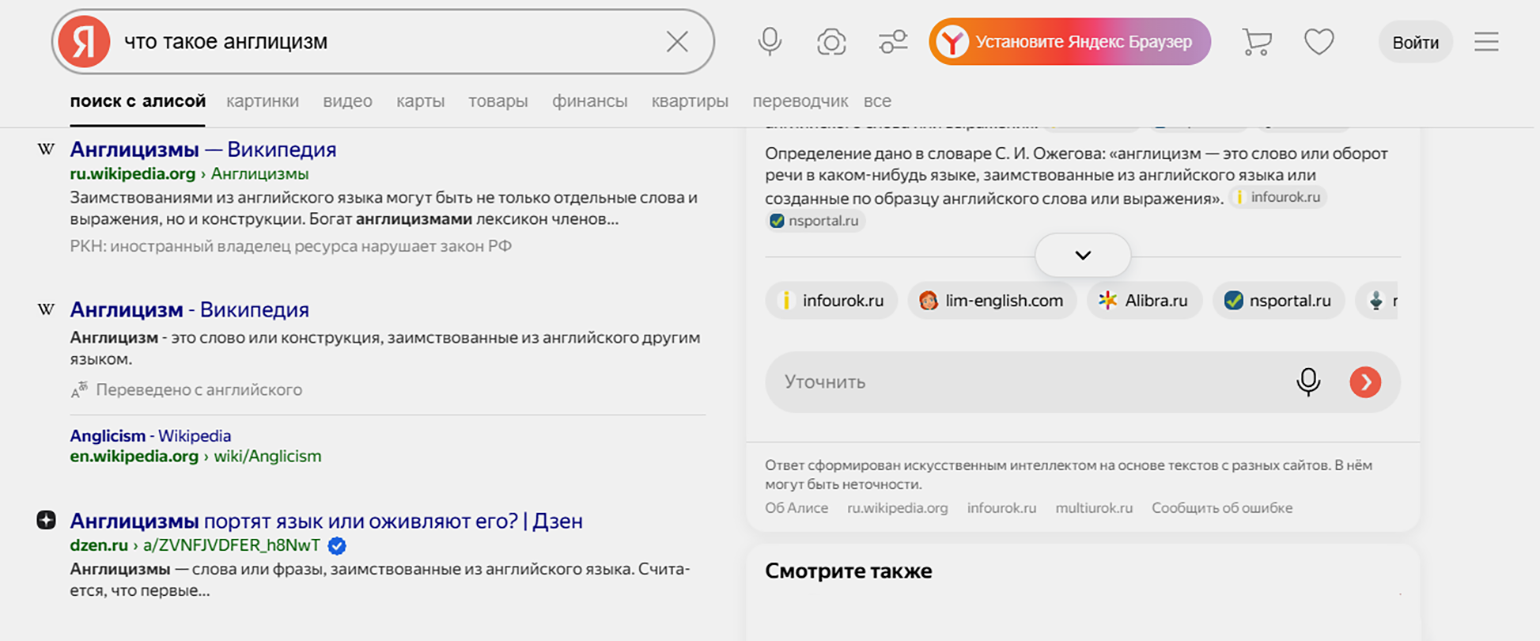Image resolution: width=1540 pixels, height=641 pixels.
Task: Open the hamburger menu
Action: click(x=1486, y=42)
